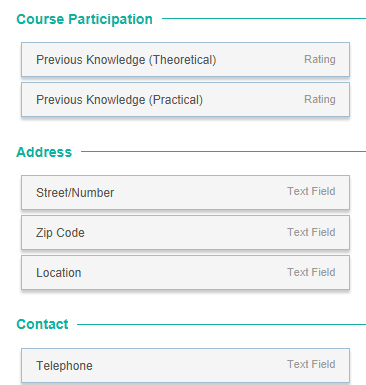Click the divider line beside Address heading
The height and width of the screenshot is (385, 366).
click(223, 151)
